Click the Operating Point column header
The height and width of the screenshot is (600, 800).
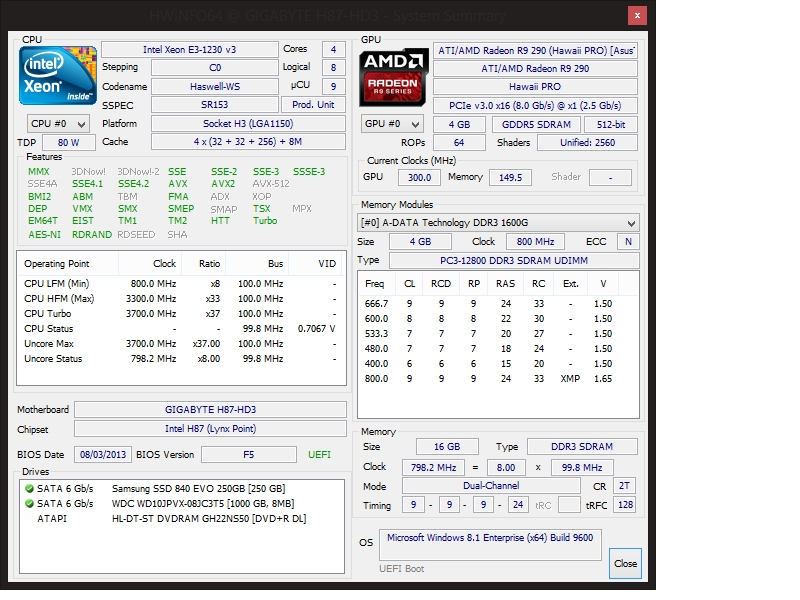(x=68, y=264)
